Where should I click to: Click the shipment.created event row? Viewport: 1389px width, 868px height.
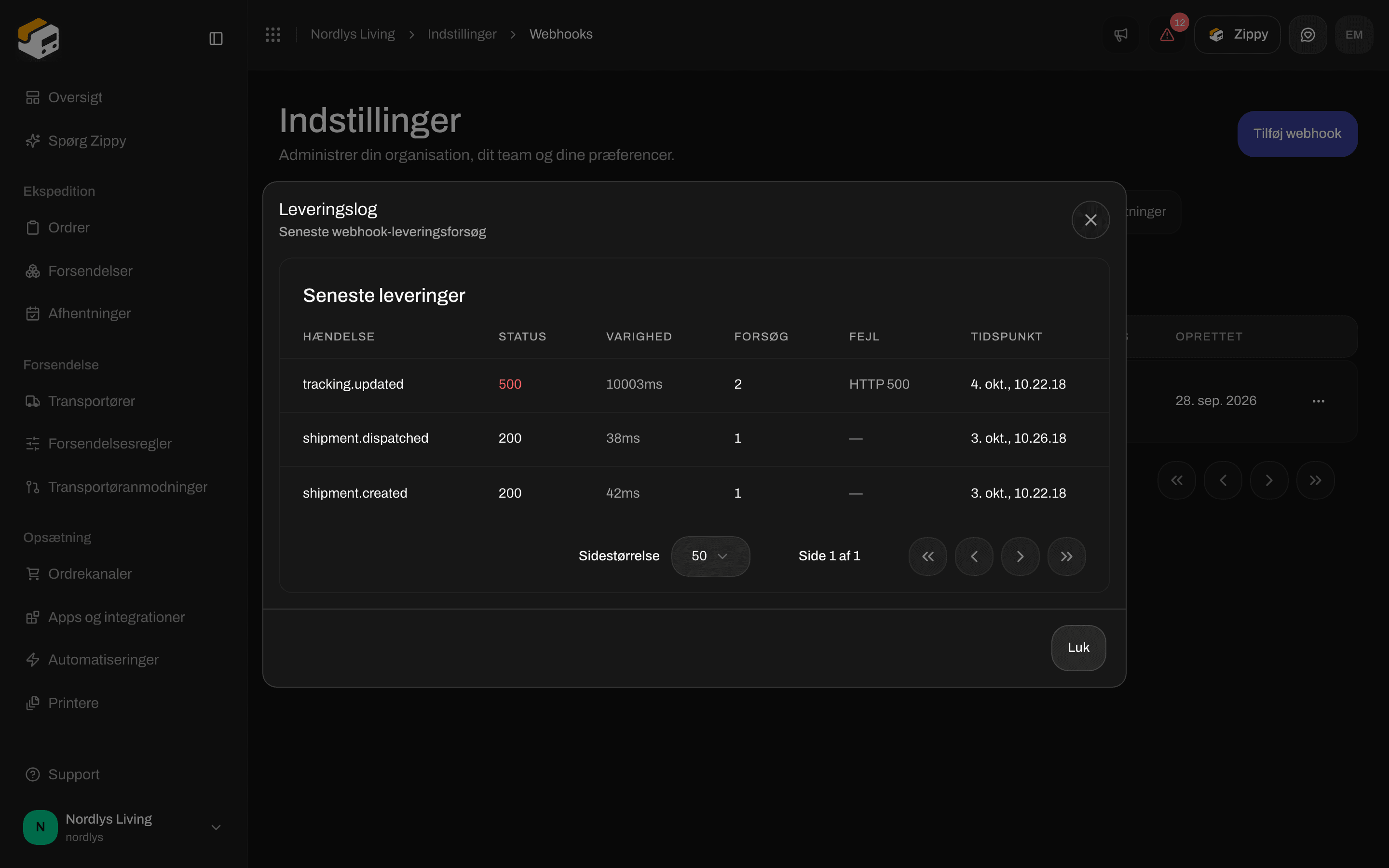pyautogui.click(x=694, y=493)
